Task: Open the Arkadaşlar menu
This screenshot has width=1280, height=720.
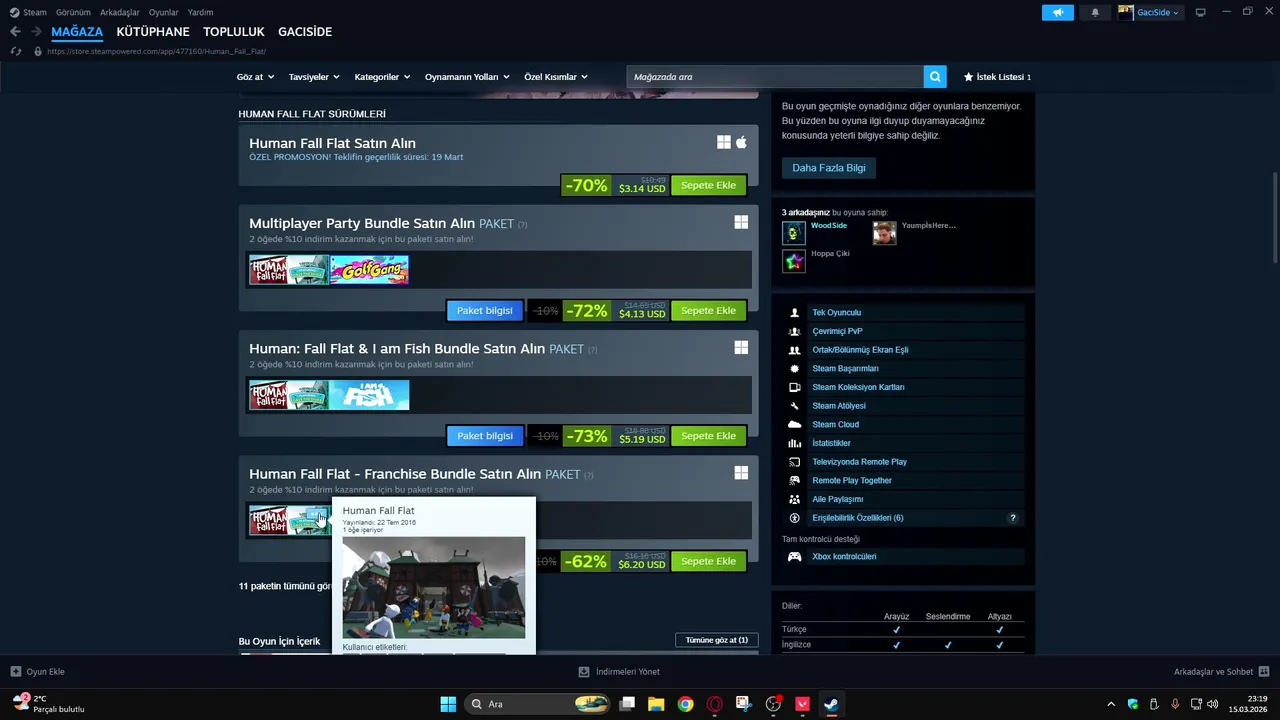Action: click(120, 12)
